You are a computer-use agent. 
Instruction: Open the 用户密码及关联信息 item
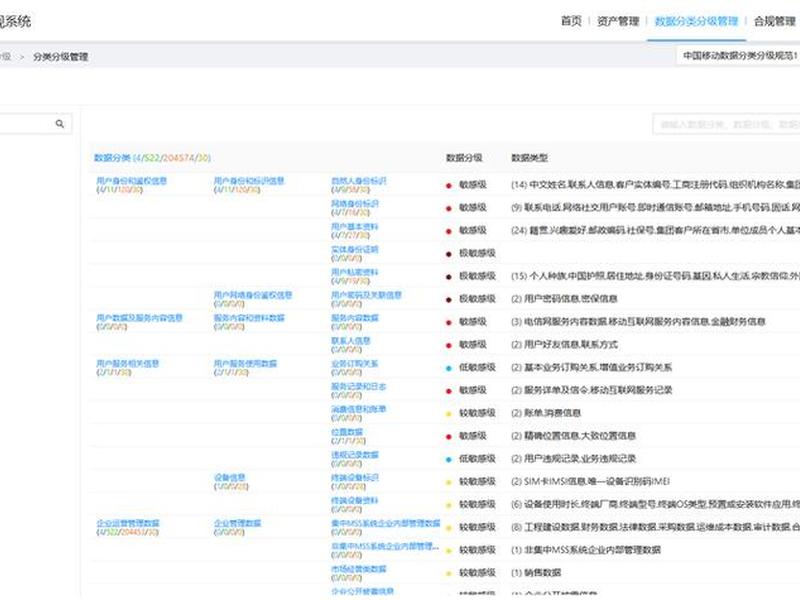tap(366, 295)
